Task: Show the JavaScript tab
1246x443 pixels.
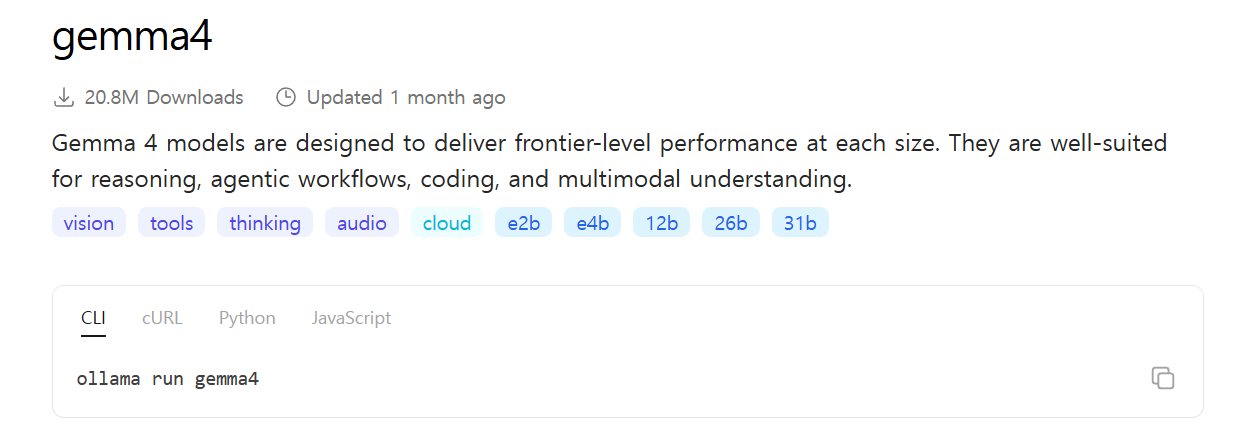Action: [351, 318]
